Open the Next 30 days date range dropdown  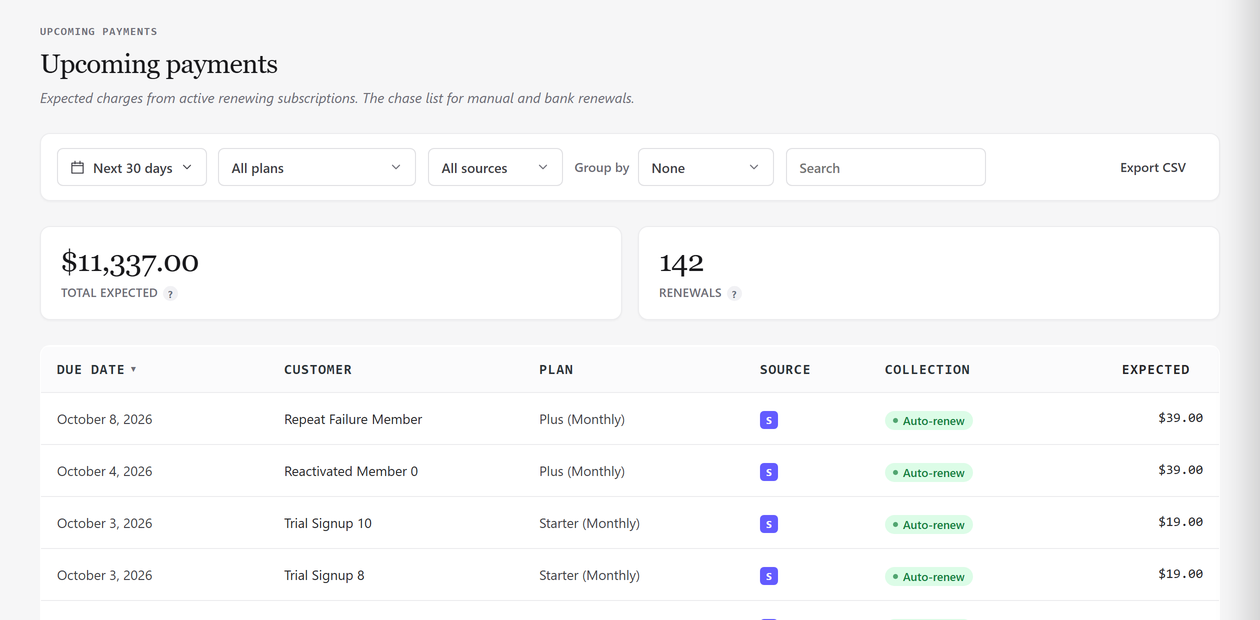pyautogui.click(x=132, y=167)
